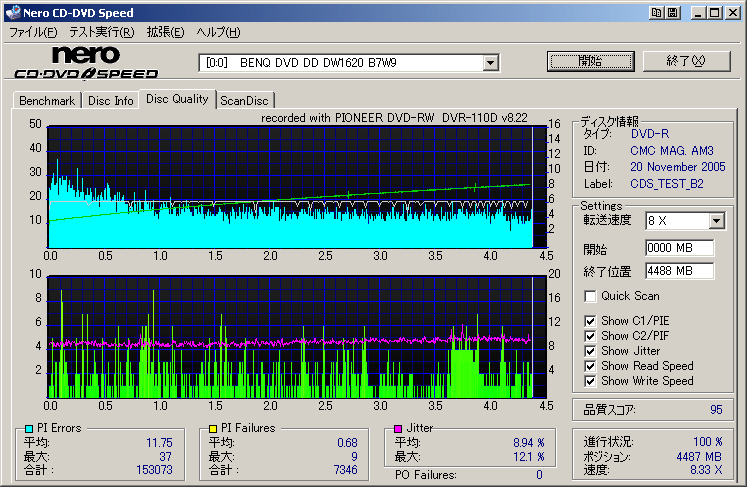Click Jitter average 8.94 %
This screenshot has width=747, height=487.
click(x=529, y=443)
